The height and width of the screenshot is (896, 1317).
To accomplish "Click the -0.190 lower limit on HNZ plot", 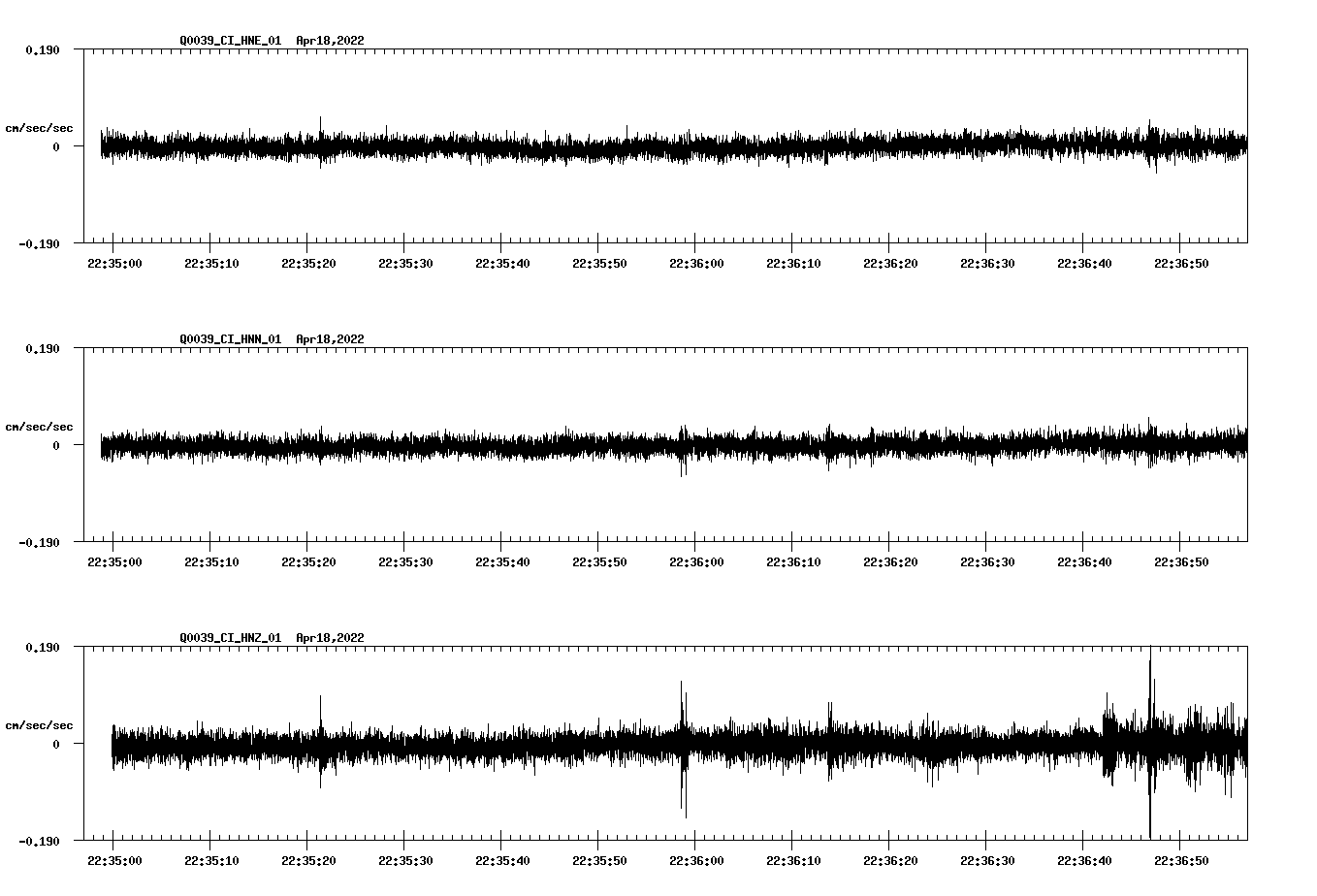I will [x=39, y=841].
